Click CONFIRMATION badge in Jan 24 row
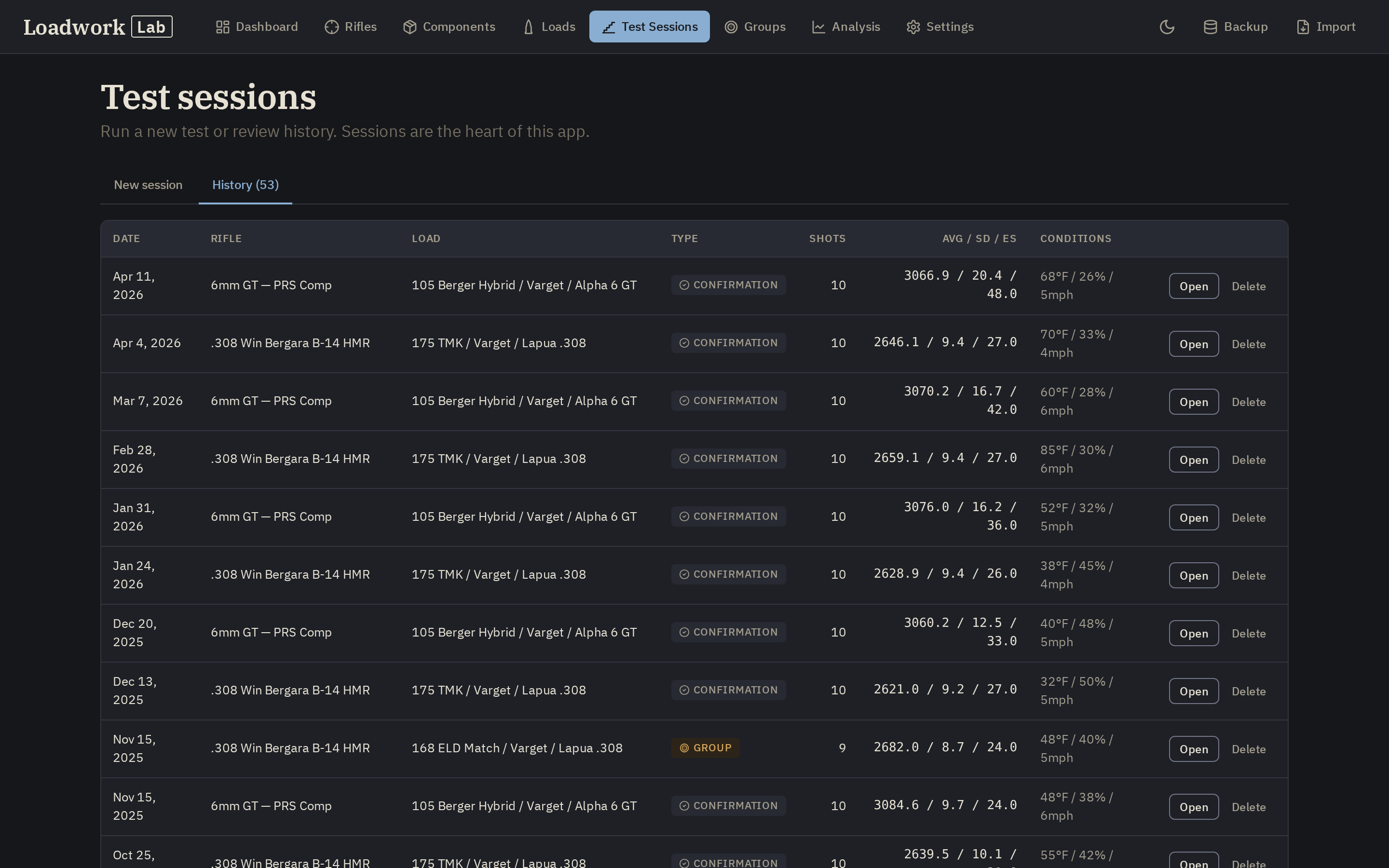The height and width of the screenshot is (868, 1389). 728,575
